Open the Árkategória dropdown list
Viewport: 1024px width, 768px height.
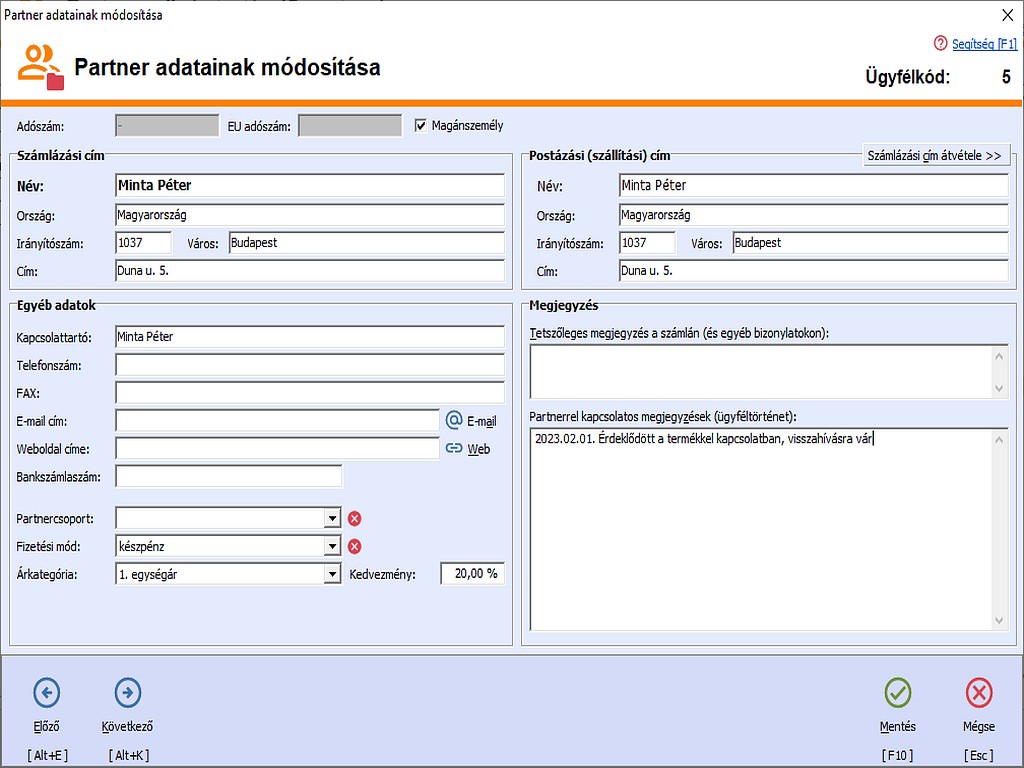(x=333, y=574)
